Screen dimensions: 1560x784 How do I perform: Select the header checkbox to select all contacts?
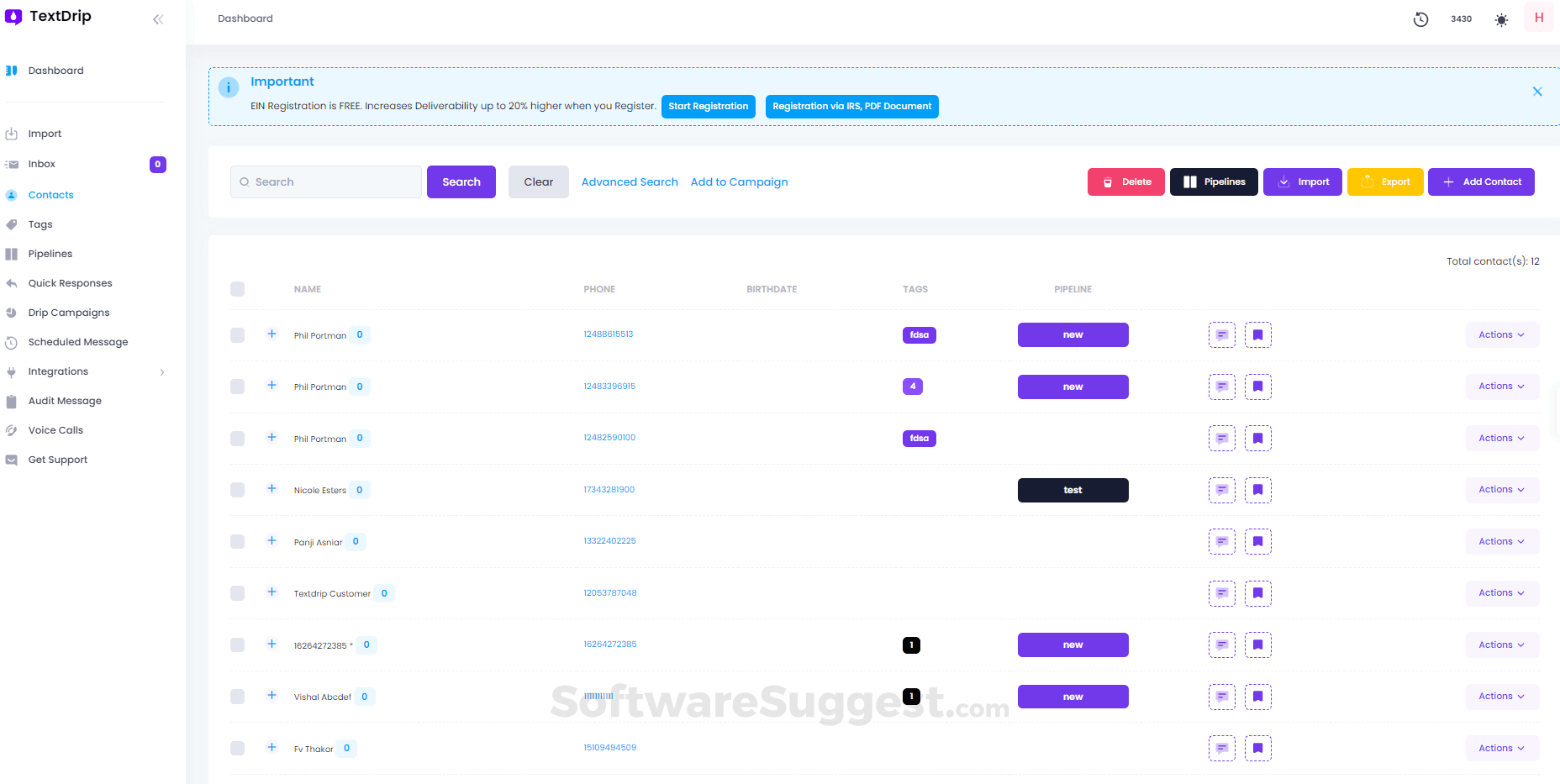[x=237, y=288]
